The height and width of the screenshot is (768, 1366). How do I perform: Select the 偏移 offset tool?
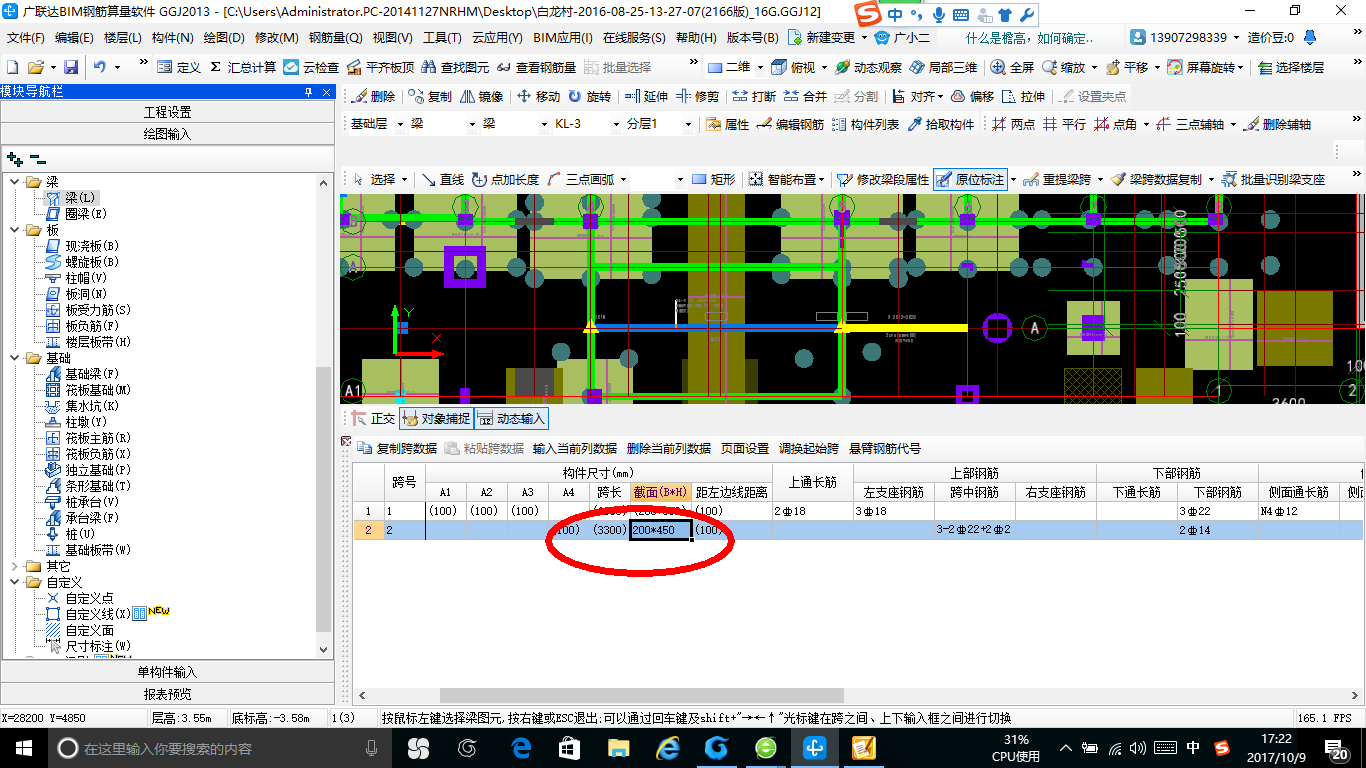pos(972,96)
